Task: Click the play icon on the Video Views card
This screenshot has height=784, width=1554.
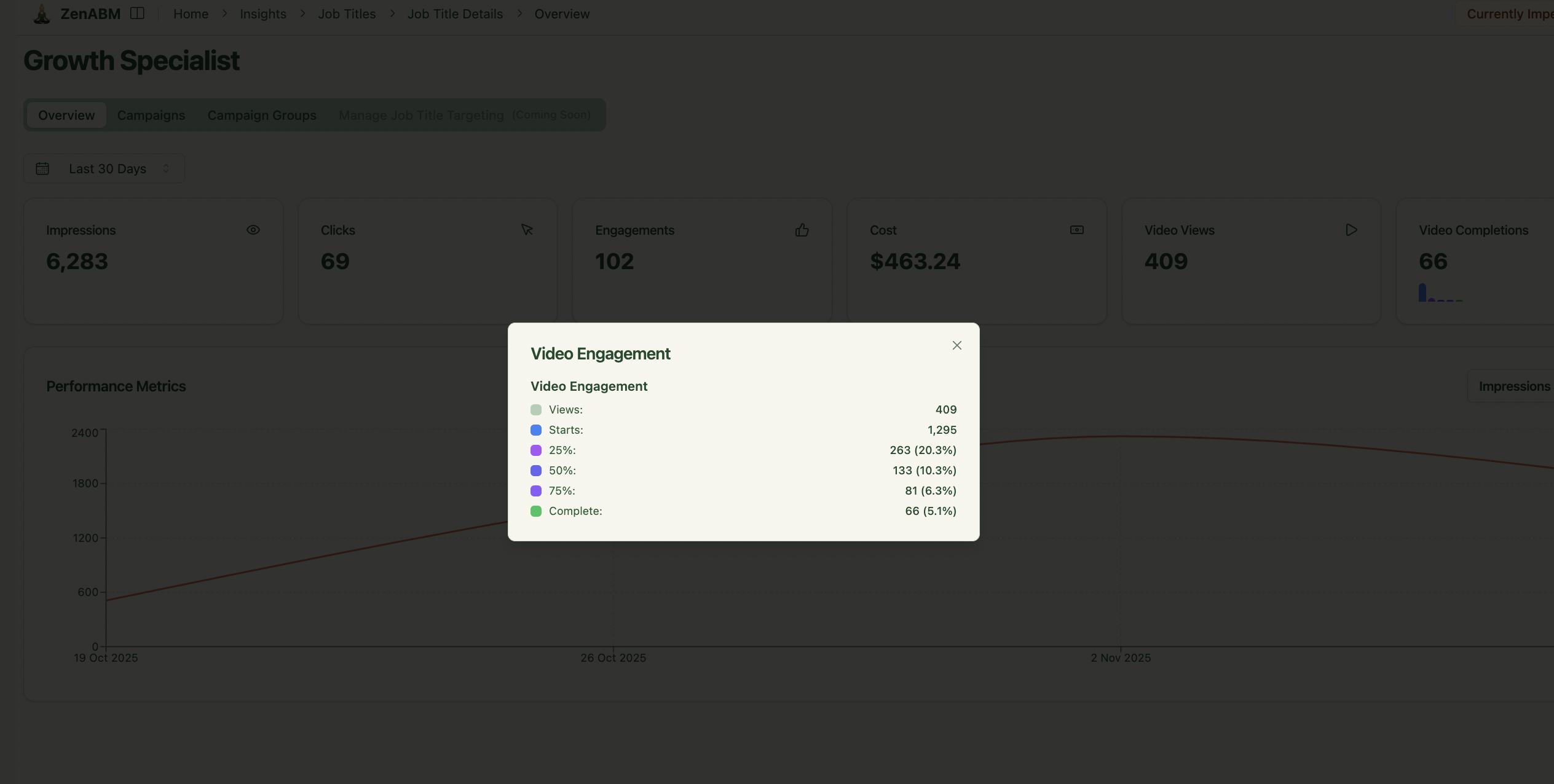Action: point(1351,230)
